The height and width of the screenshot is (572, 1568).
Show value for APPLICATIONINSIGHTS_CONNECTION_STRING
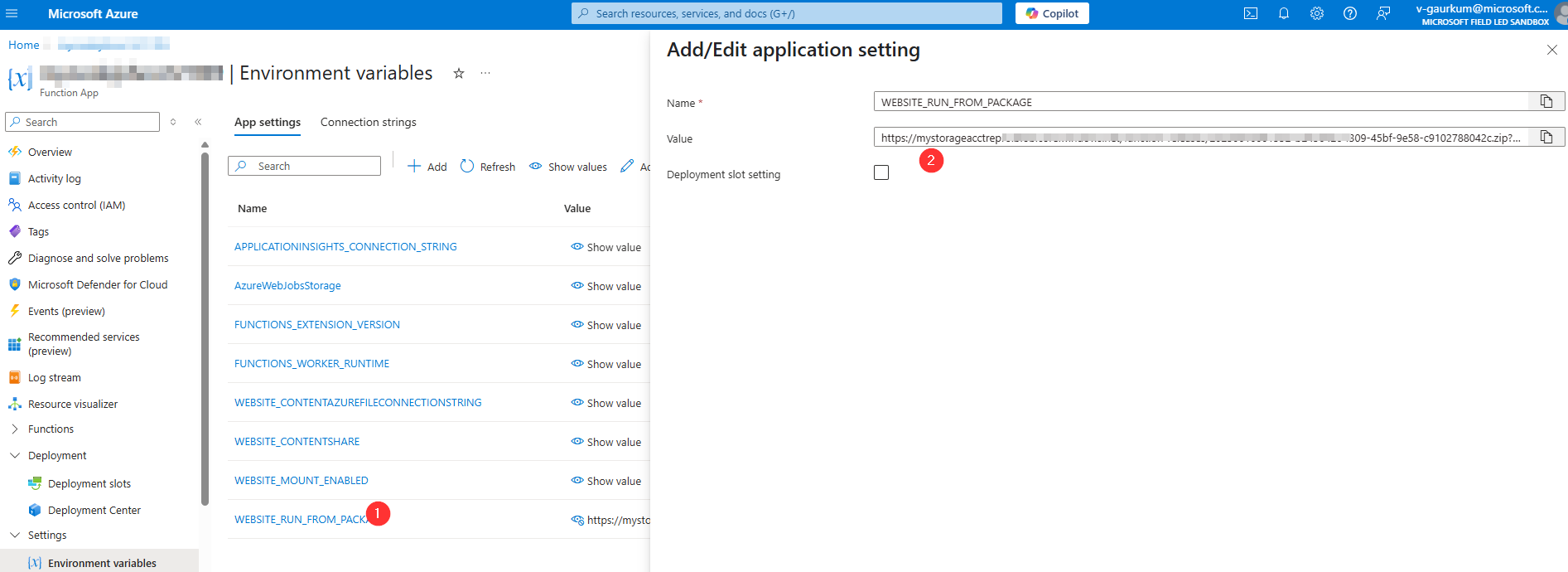pos(606,247)
